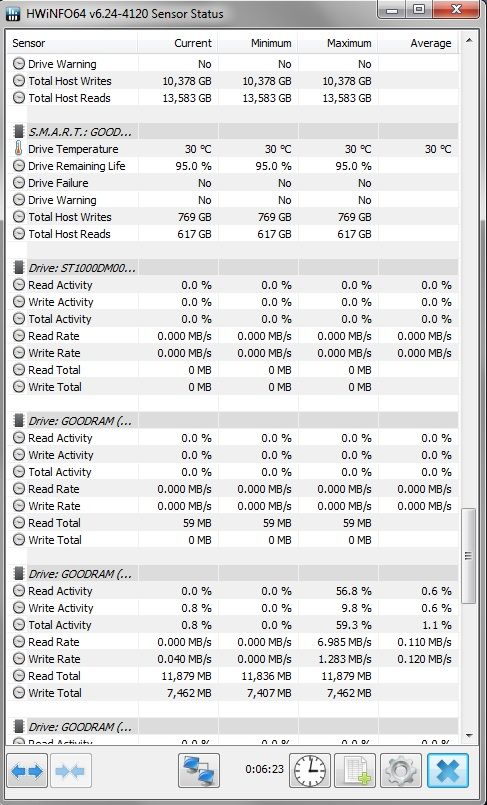Image resolution: width=487 pixels, height=805 pixels.
Task: Click the vertical scrollbar thumb
Action: pos(469,555)
